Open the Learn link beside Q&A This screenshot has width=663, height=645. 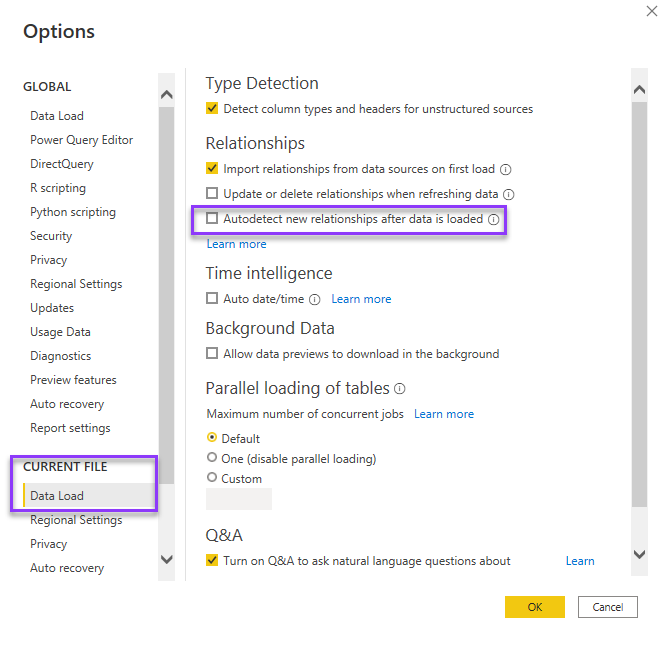[x=580, y=561]
